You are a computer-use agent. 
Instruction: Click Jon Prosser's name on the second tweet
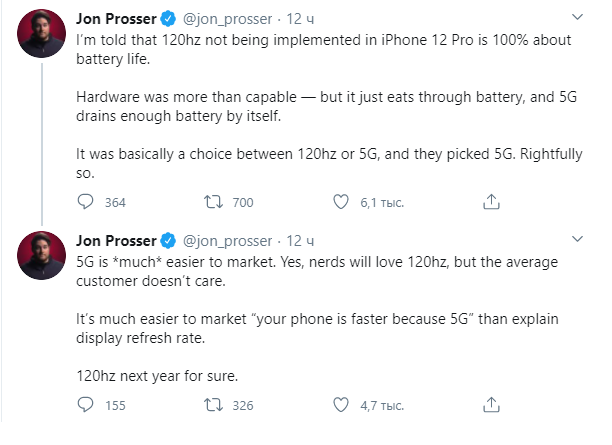pos(116,241)
